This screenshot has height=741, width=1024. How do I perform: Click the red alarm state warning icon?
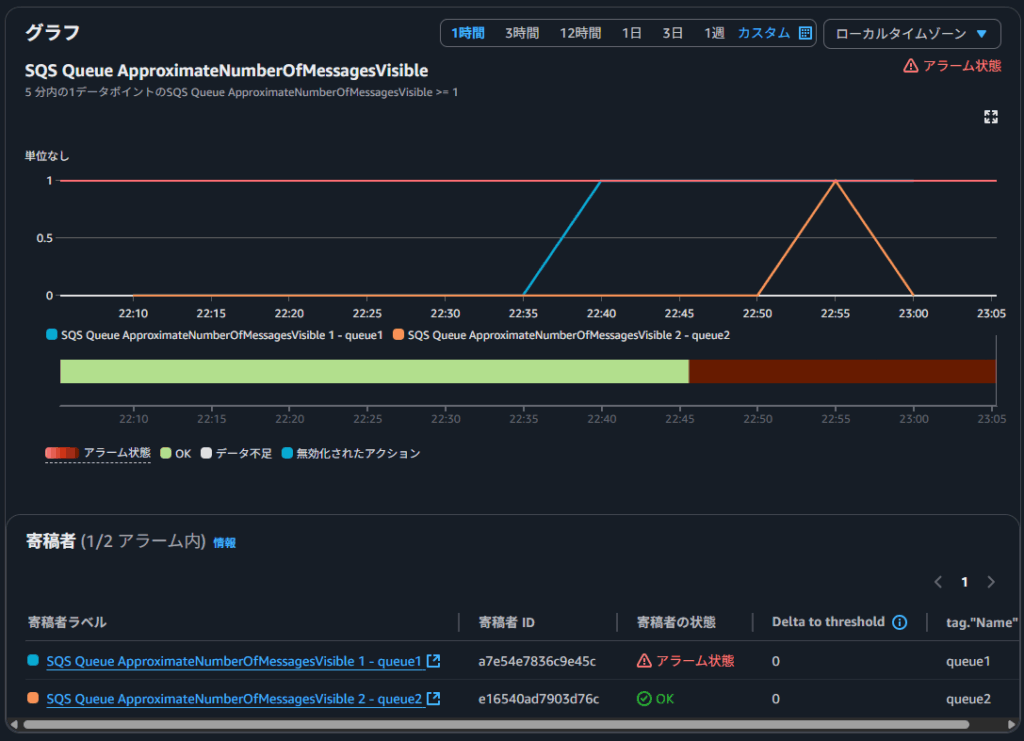910,66
